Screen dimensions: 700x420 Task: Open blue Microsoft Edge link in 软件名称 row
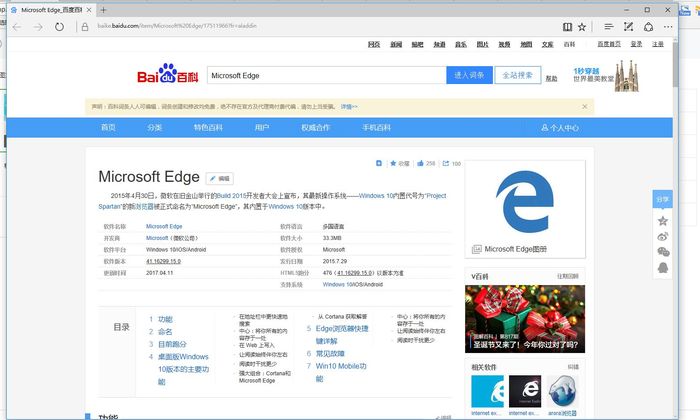coord(164,226)
